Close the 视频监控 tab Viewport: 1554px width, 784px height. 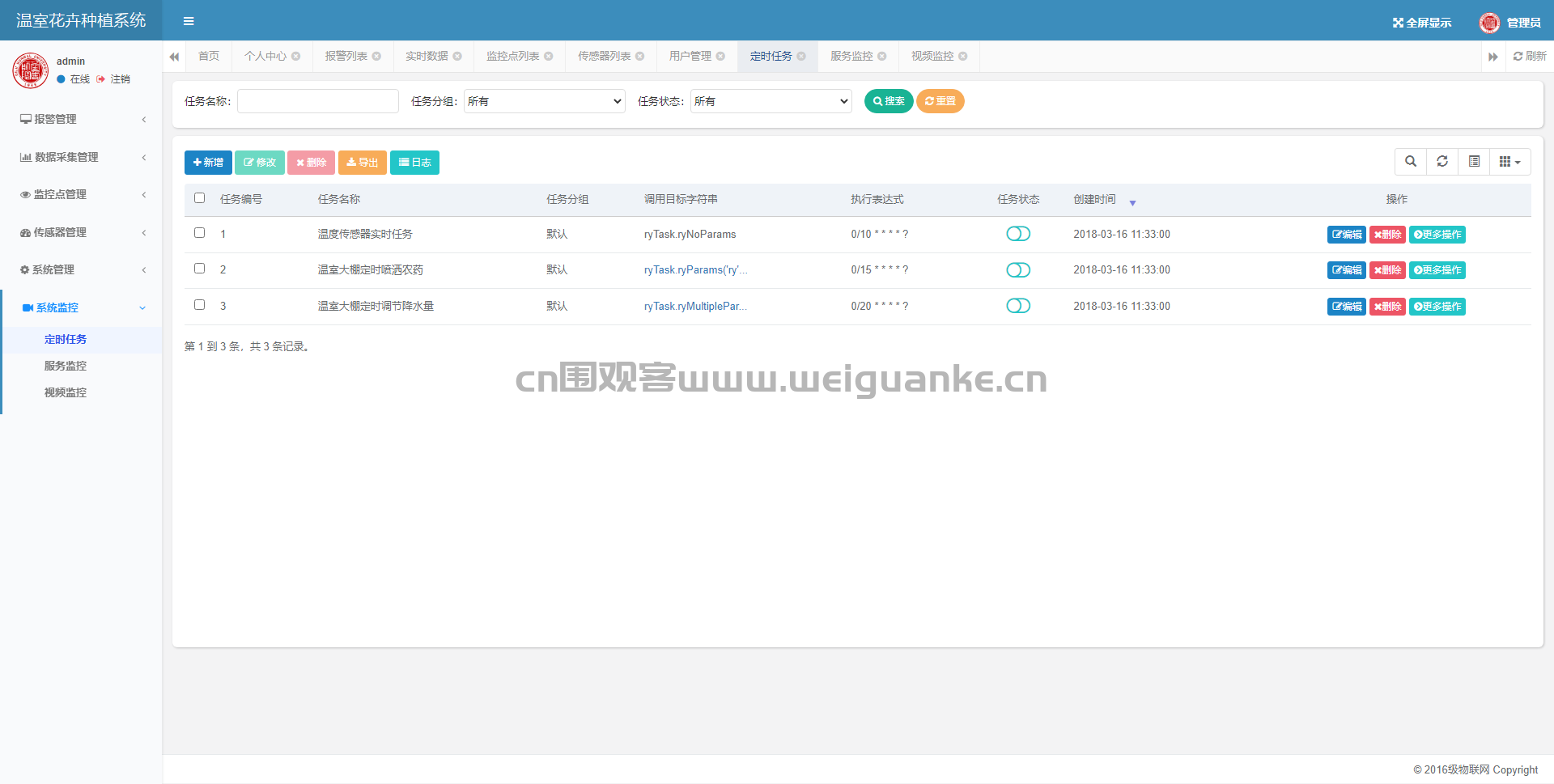(963, 56)
